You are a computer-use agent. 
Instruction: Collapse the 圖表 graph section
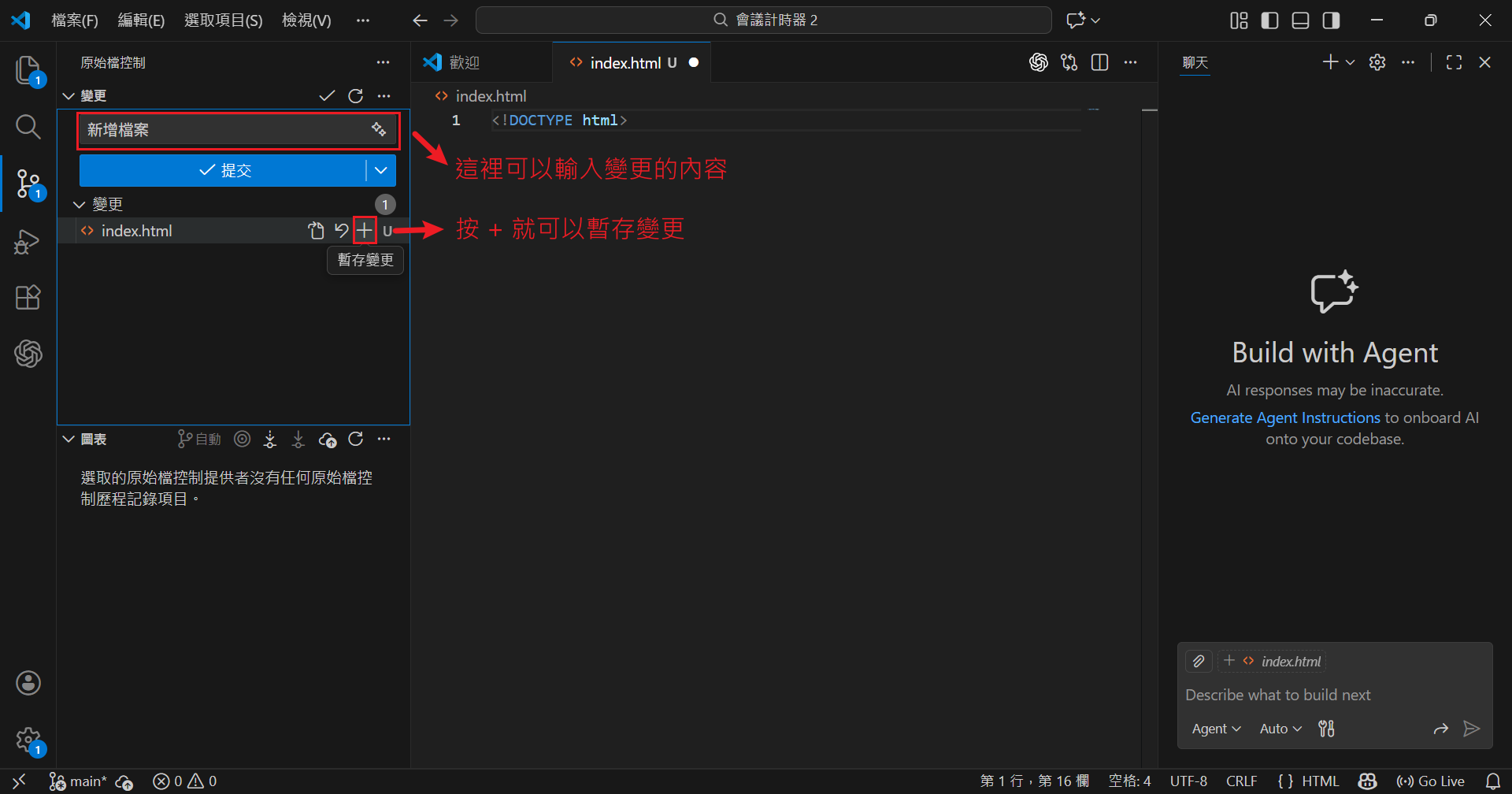pos(69,440)
